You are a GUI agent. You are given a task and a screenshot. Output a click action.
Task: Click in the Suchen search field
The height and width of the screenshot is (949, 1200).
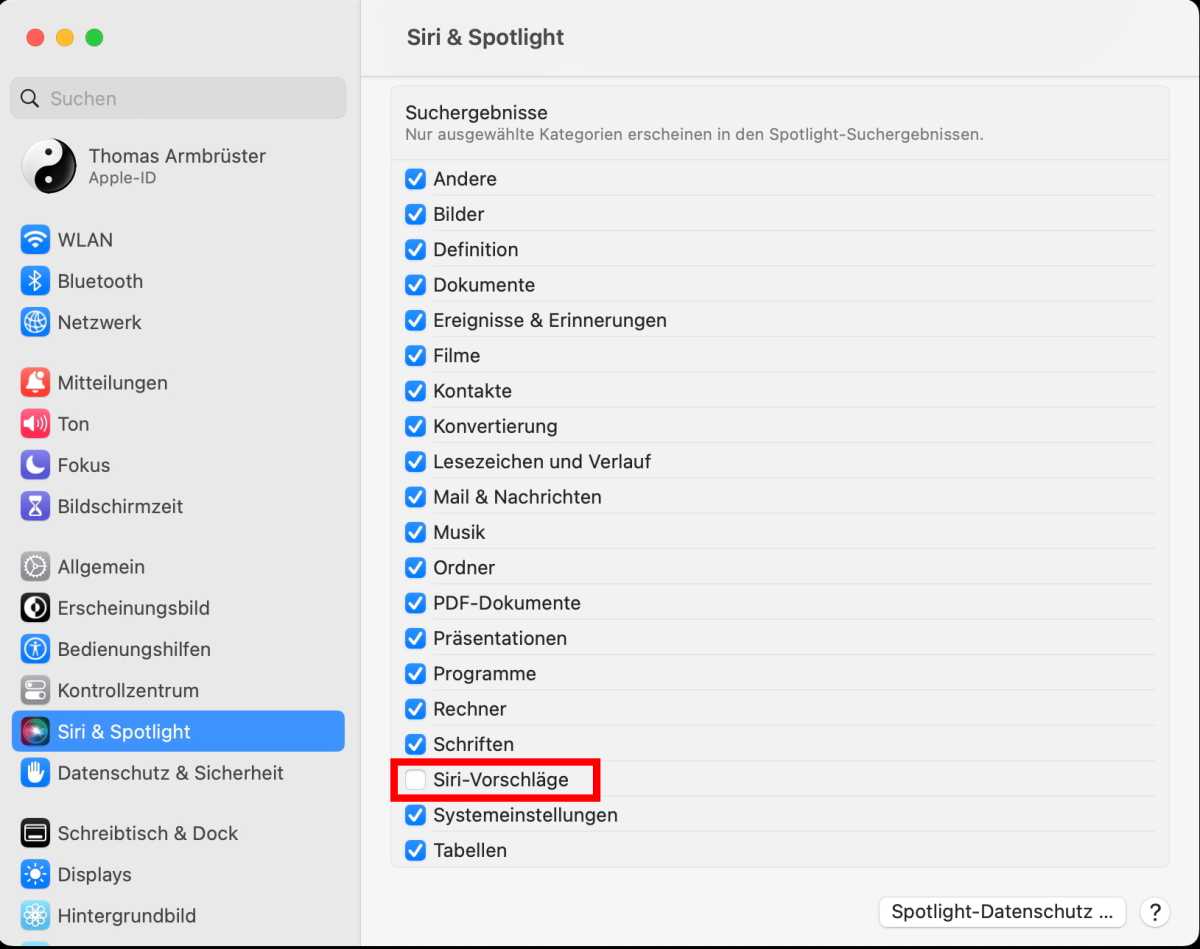pyautogui.click(x=178, y=98)
